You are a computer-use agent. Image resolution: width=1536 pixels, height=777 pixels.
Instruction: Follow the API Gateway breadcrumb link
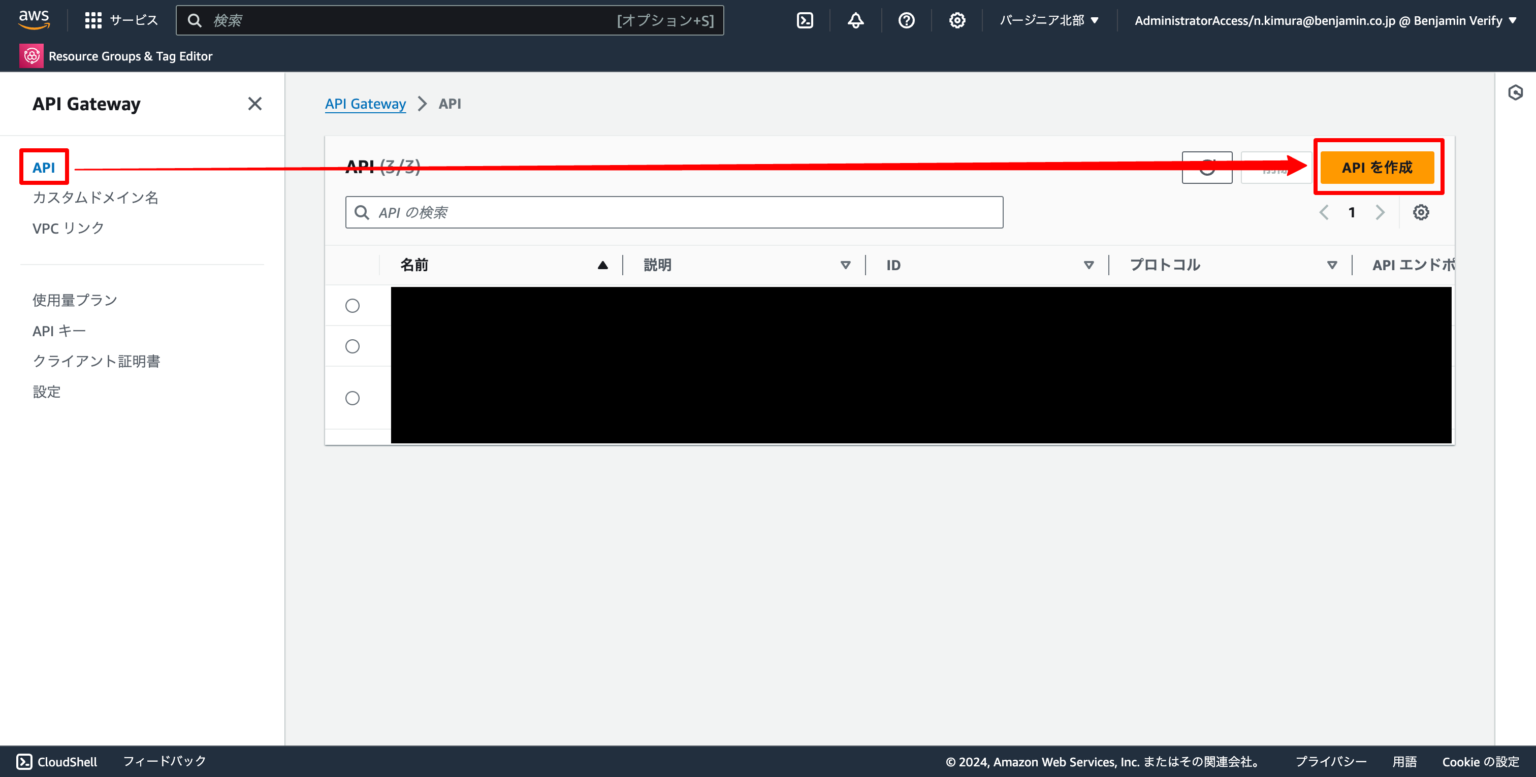[x=366, y=103]
